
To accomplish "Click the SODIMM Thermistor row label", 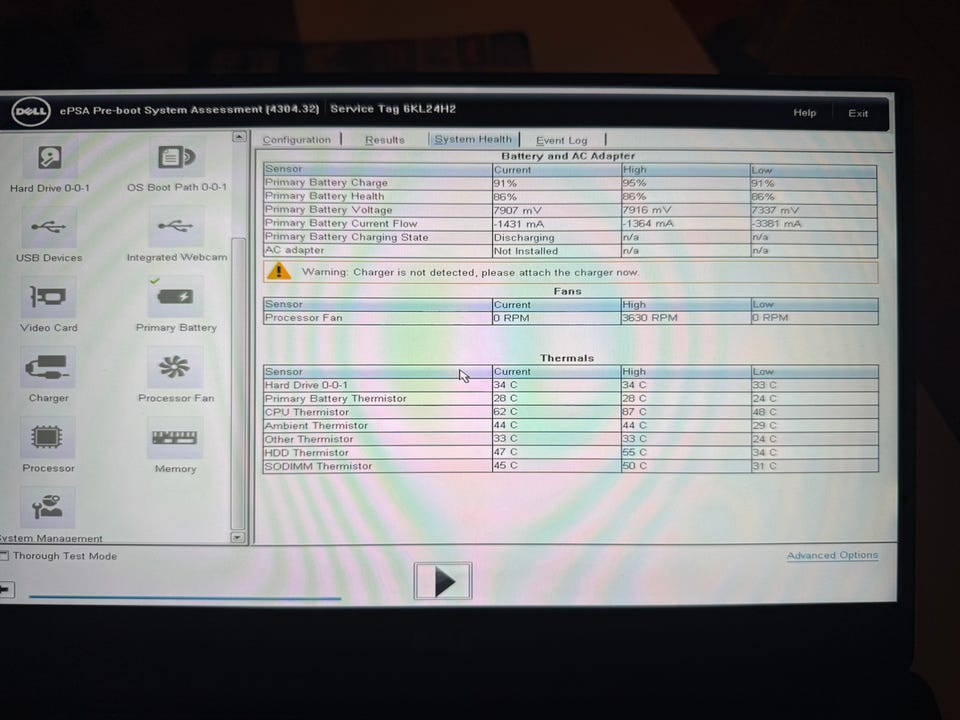I will pos(318,466).
